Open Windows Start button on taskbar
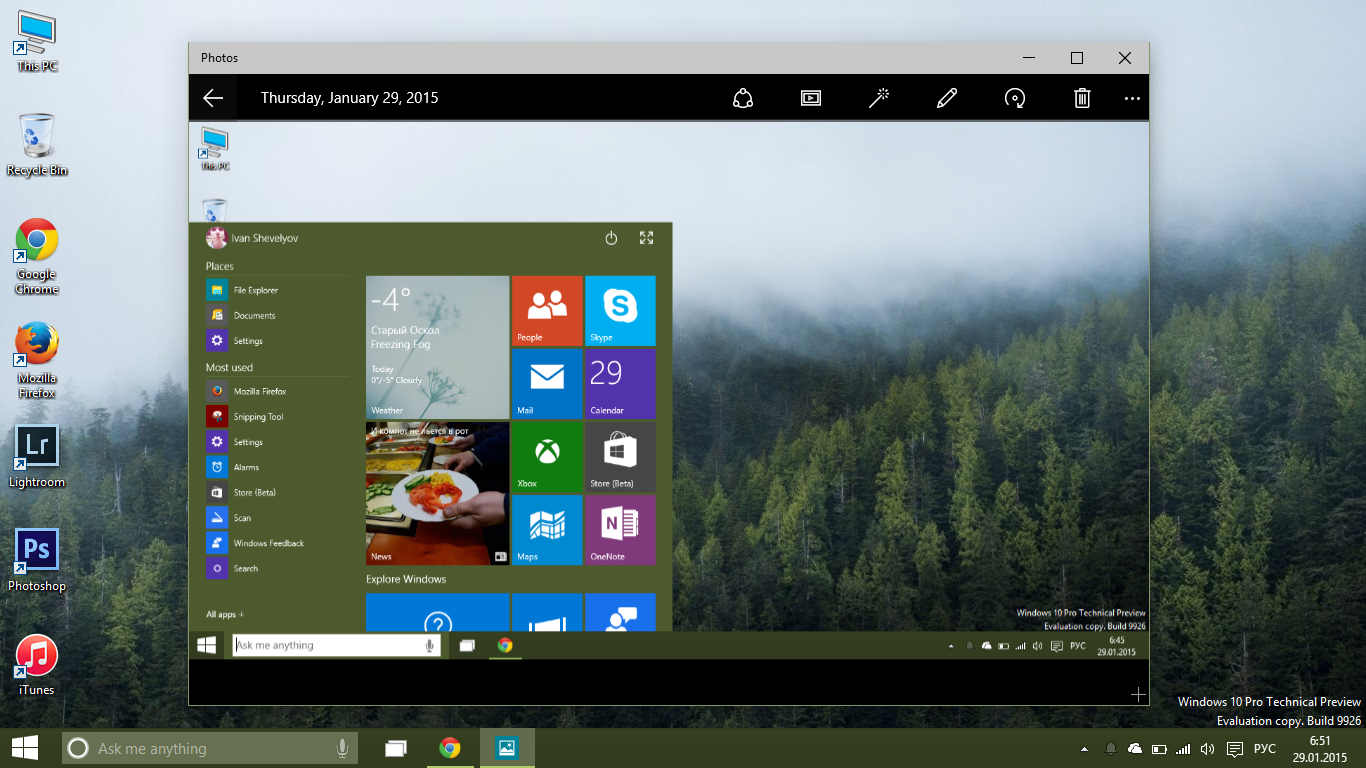The height and width of the screenshot is (768, 1366). tap(25, 748)
